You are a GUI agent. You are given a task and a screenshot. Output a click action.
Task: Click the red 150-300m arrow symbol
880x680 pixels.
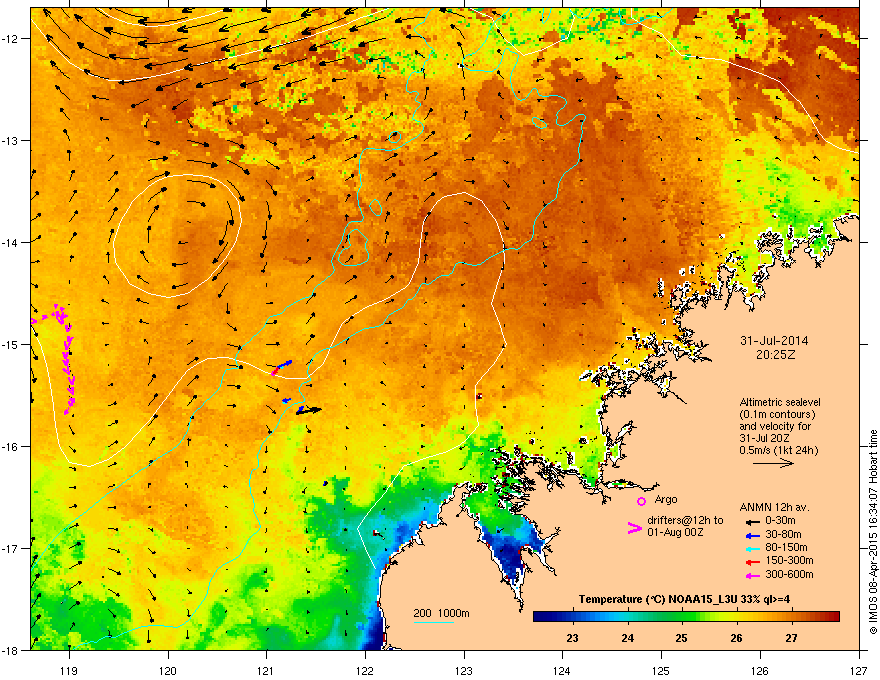pyautogui.click(x=753, y=561)
